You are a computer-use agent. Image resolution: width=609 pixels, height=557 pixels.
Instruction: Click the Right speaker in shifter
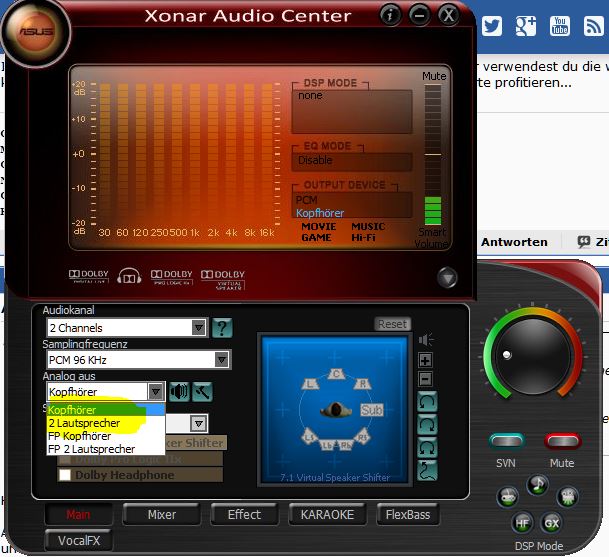point(362,384)
